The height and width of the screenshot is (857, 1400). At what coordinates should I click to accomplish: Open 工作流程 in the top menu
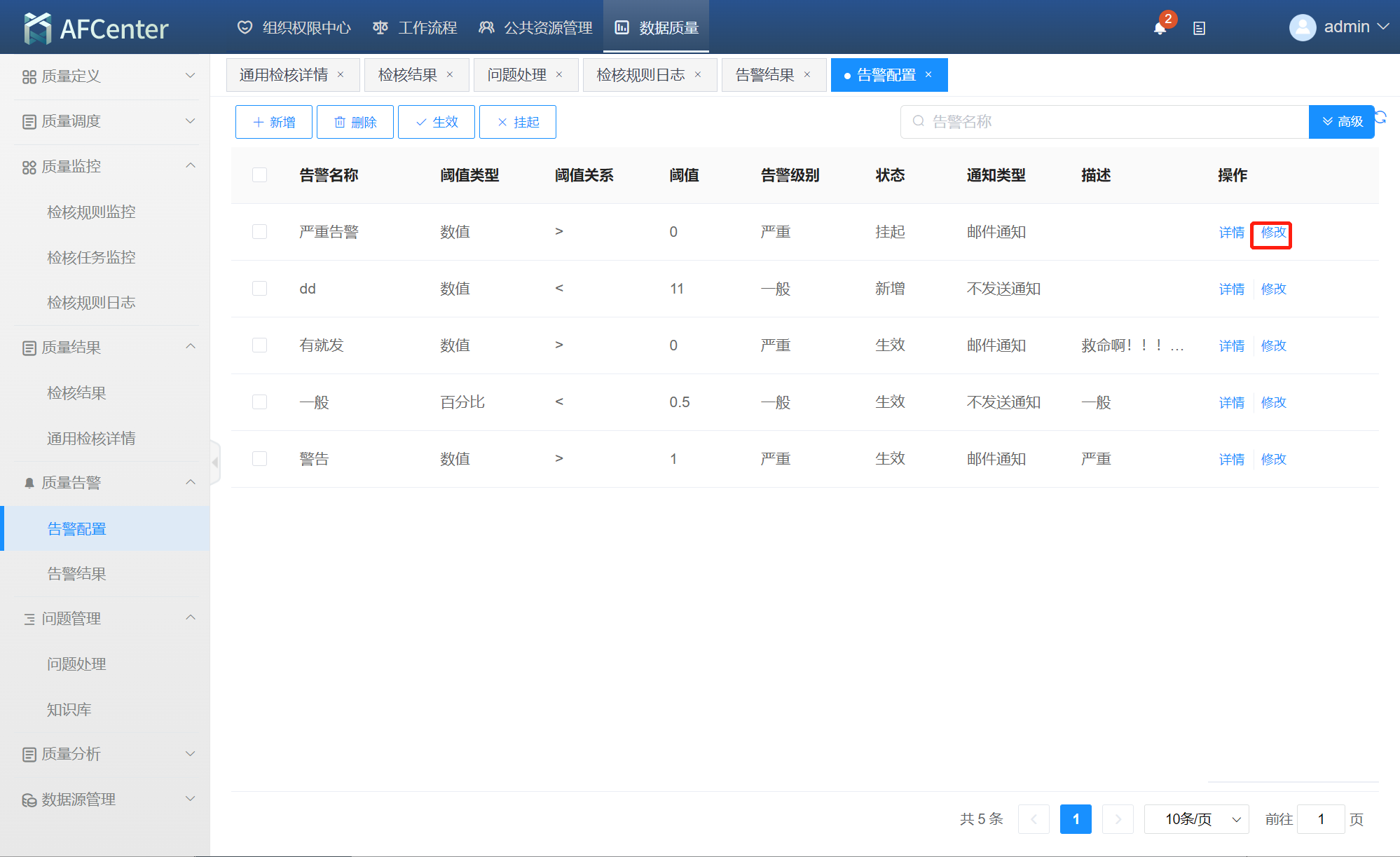coord(415,28)
